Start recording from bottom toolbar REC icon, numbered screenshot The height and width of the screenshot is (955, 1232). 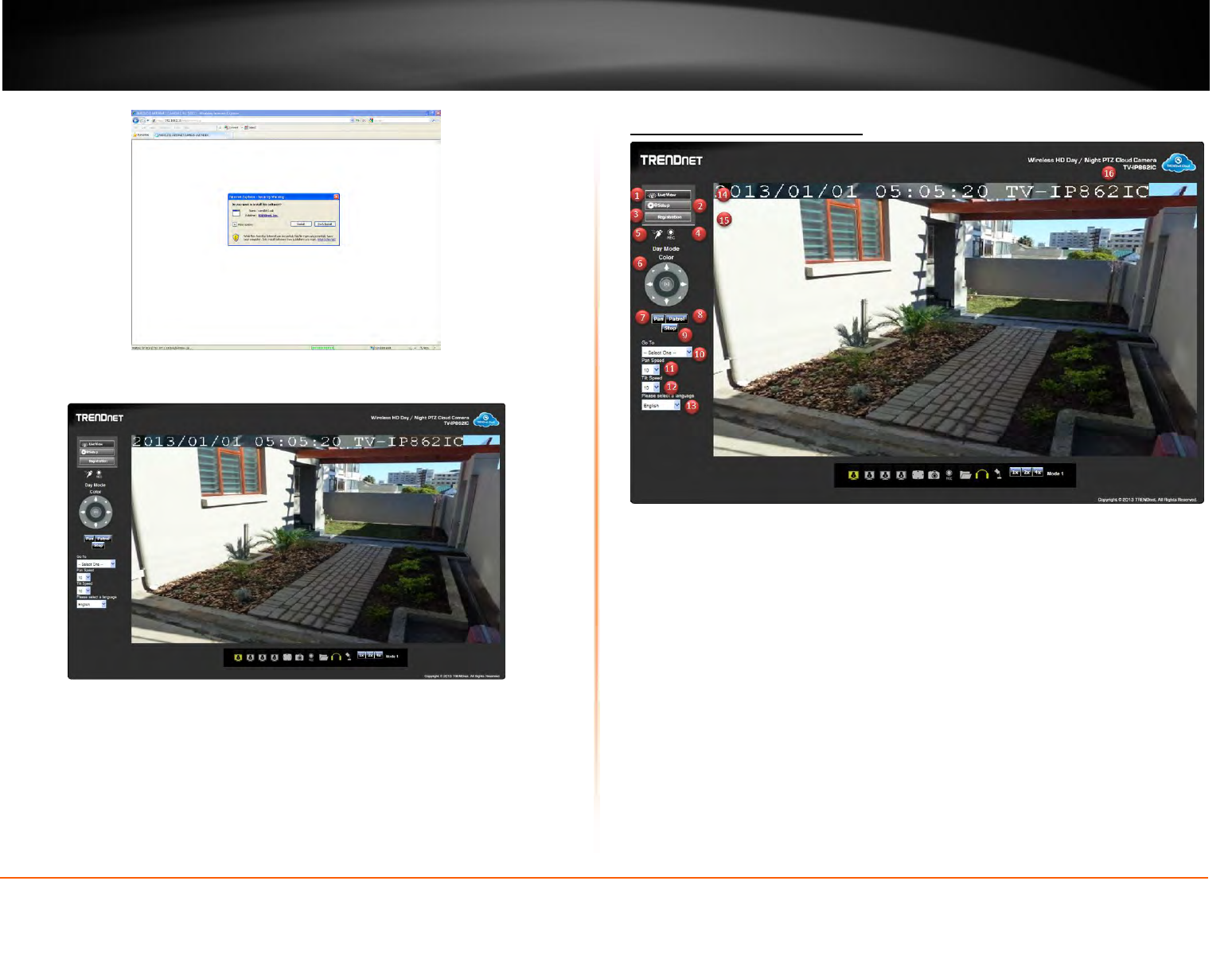949,475
